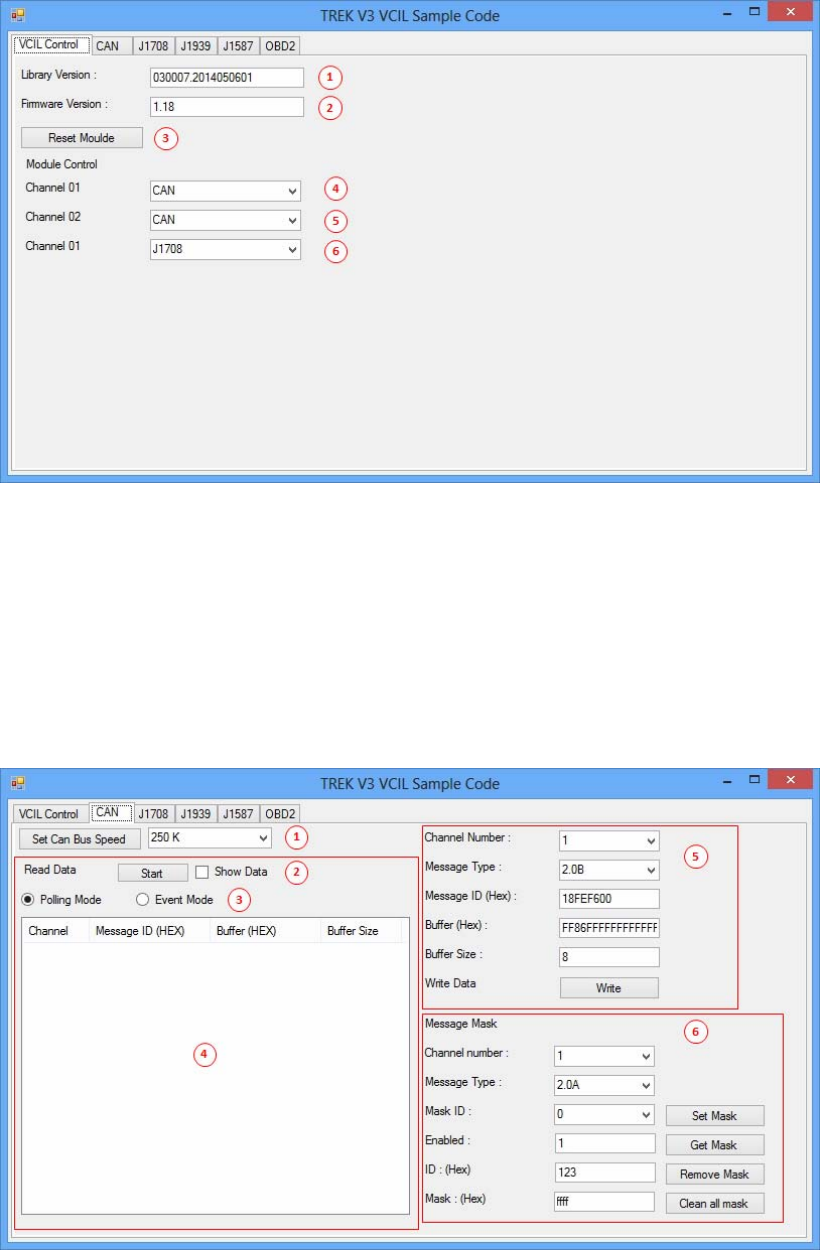Image resolution: width=820 pixels, height=1250 pixels.
Task: Click app icon in upper window title bar
Action: [17, 16]
